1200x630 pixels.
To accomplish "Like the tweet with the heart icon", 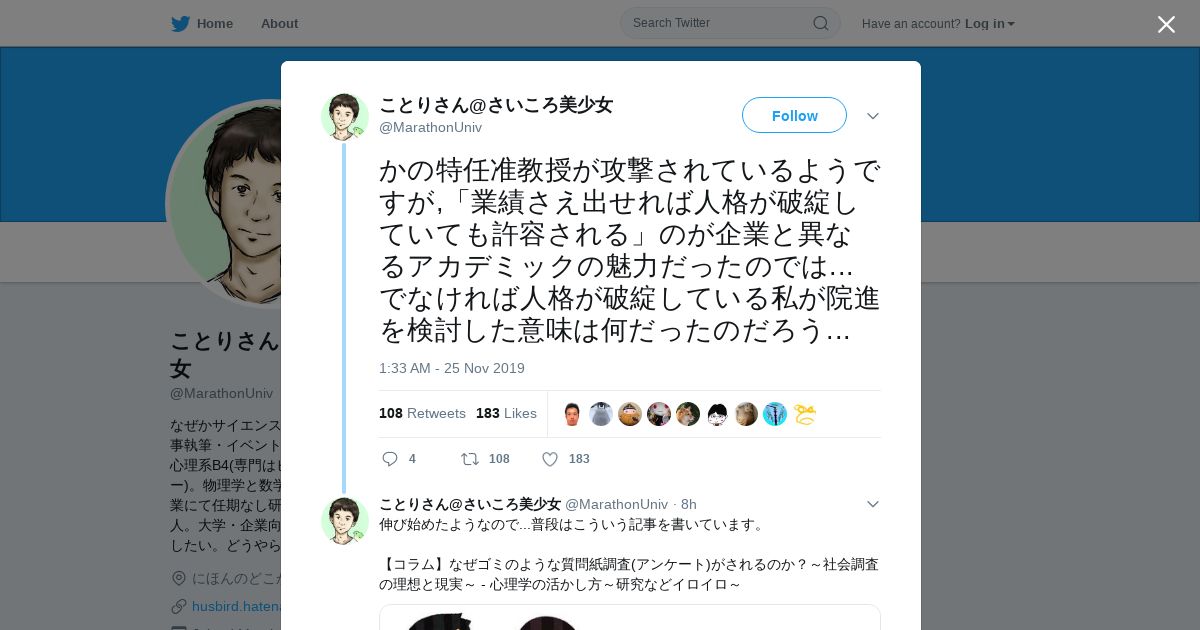I will (550, 459).
